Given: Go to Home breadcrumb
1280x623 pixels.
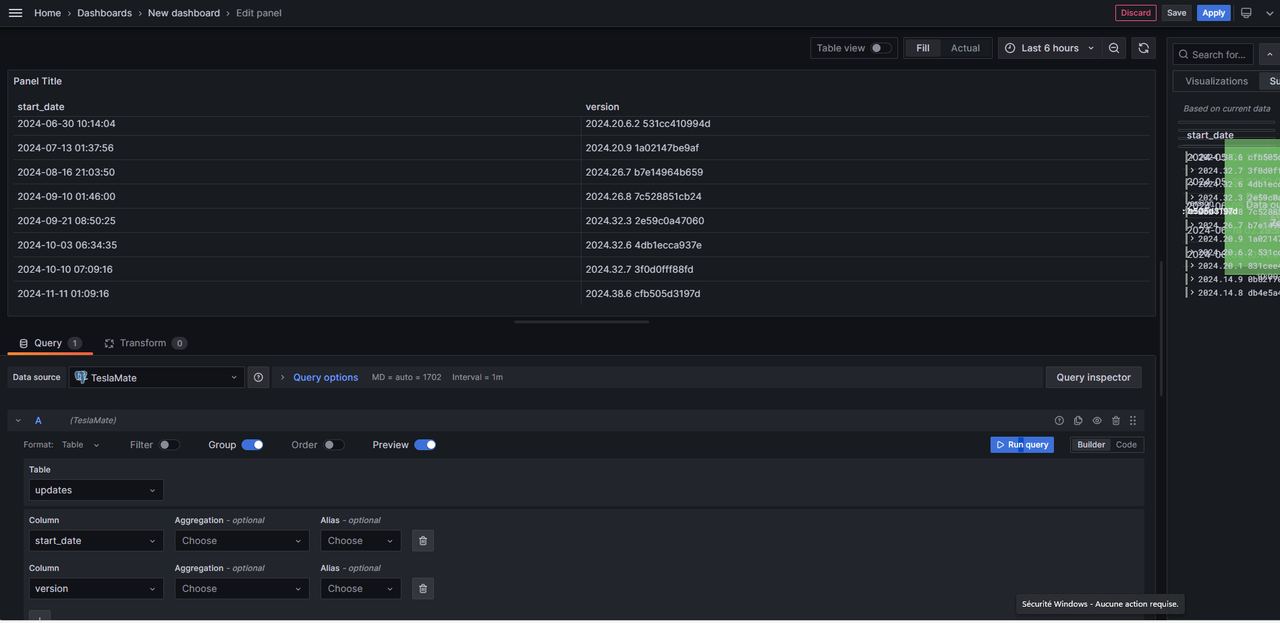Looking at the screenshot, I should coord(47,13).
